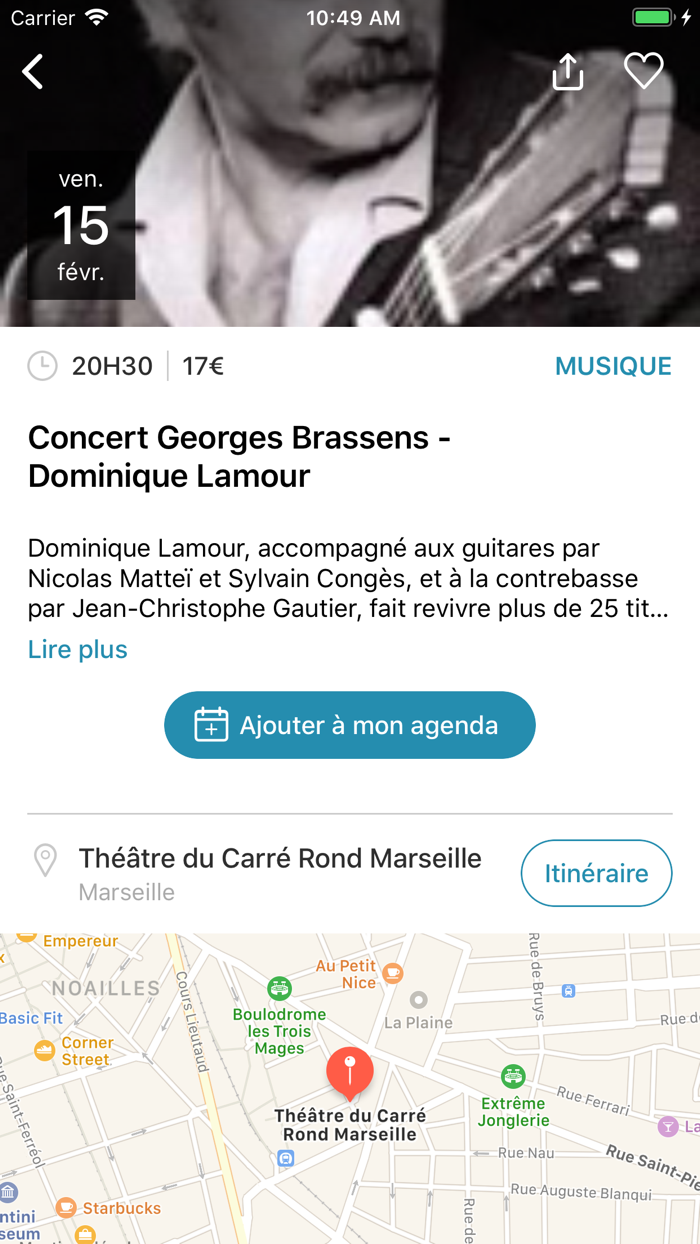Image resolution: width=700 pixels, height=1244 pixels.
Task: Open the MUSIQUE category
Action: (612, 366)
